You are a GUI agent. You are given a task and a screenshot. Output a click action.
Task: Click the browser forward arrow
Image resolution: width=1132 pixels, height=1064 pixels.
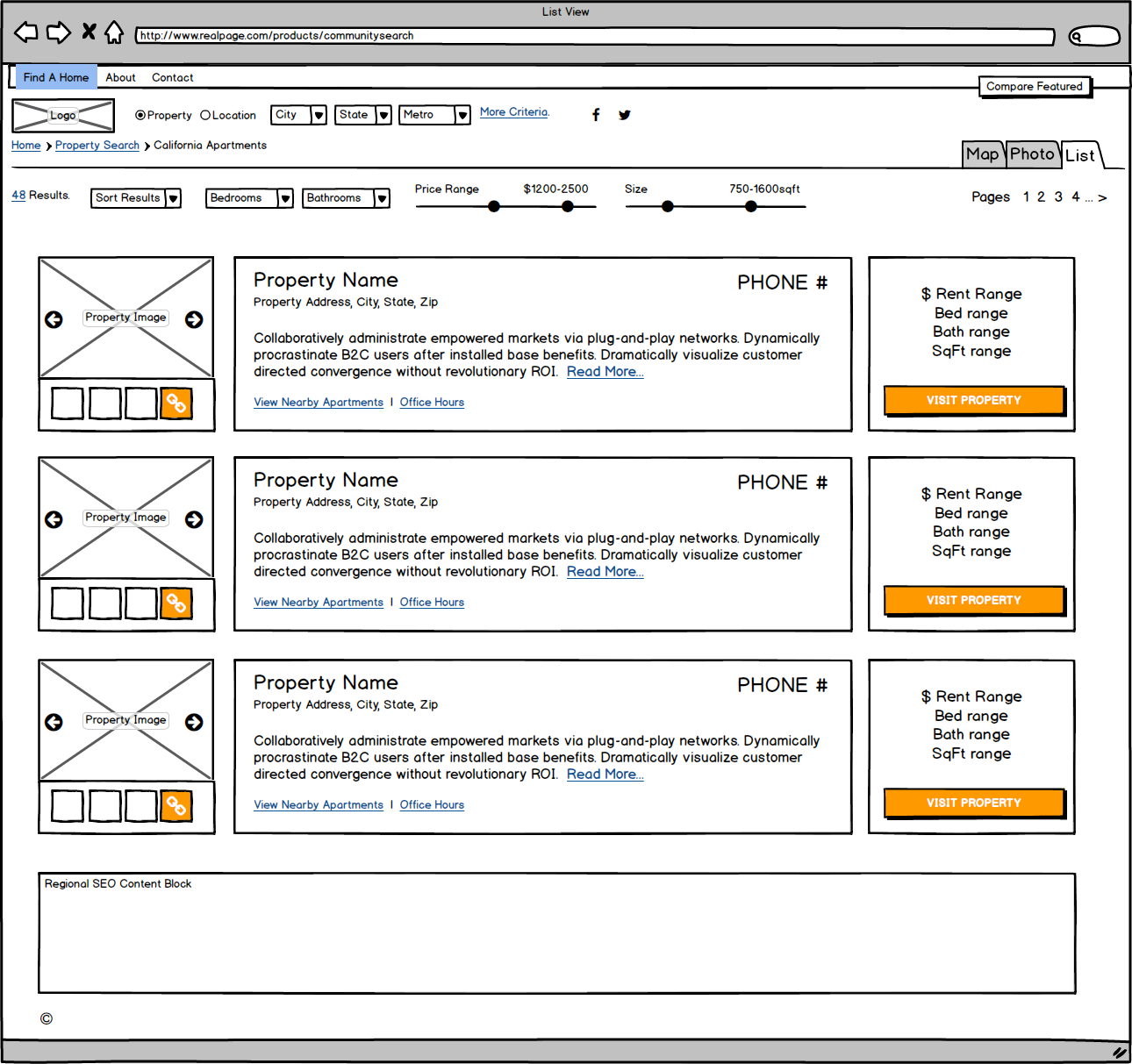pos(59,32)
